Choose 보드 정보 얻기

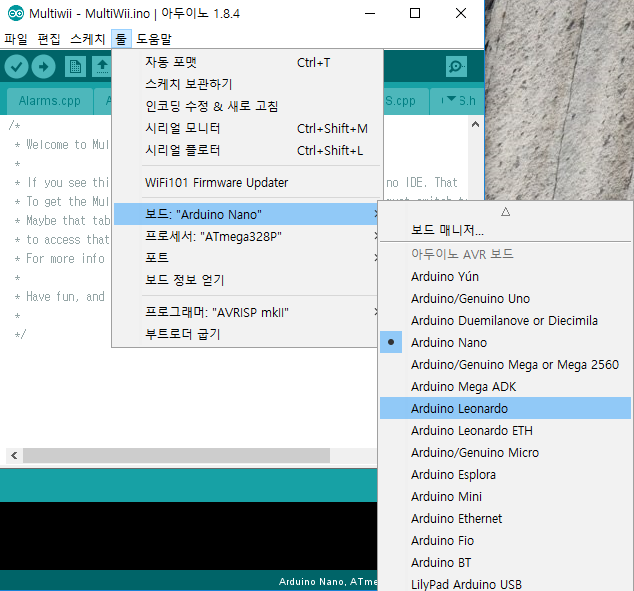pos(247,280)
